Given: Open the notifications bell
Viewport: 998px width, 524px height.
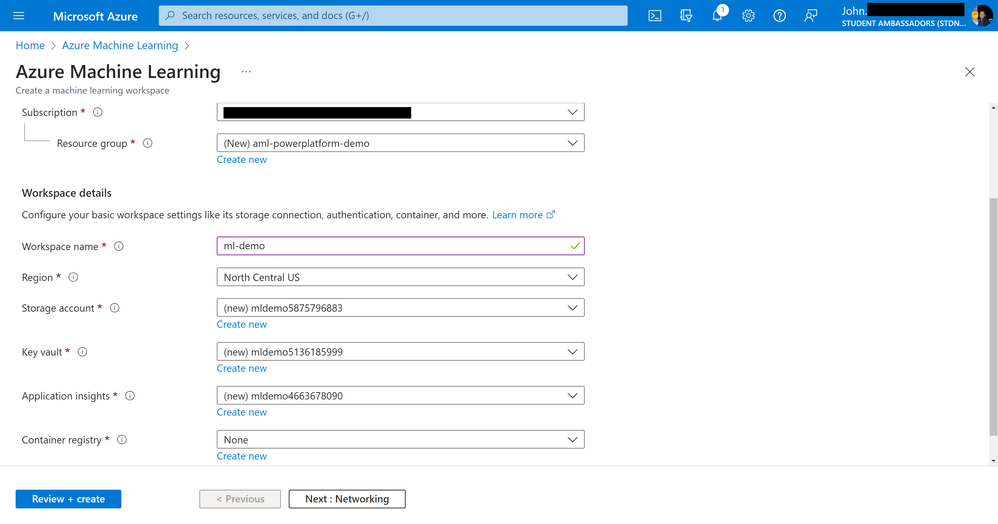Looking at the screenshot, I should 718,15.
